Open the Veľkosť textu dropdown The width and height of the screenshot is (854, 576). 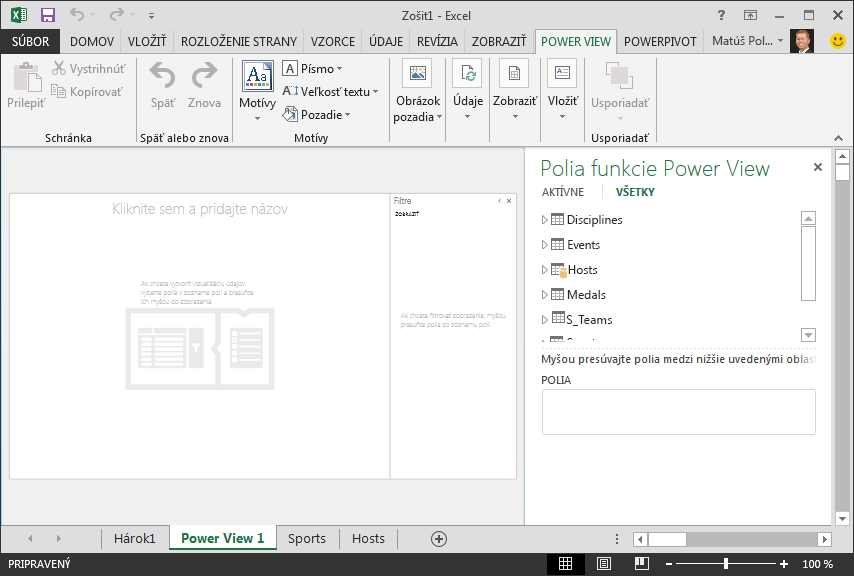click(330, 91)
